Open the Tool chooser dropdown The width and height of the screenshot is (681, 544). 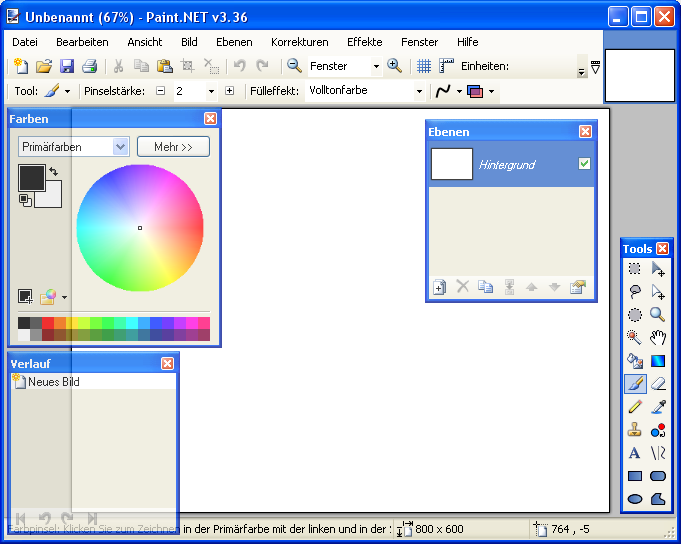click(x=67, y=91)
